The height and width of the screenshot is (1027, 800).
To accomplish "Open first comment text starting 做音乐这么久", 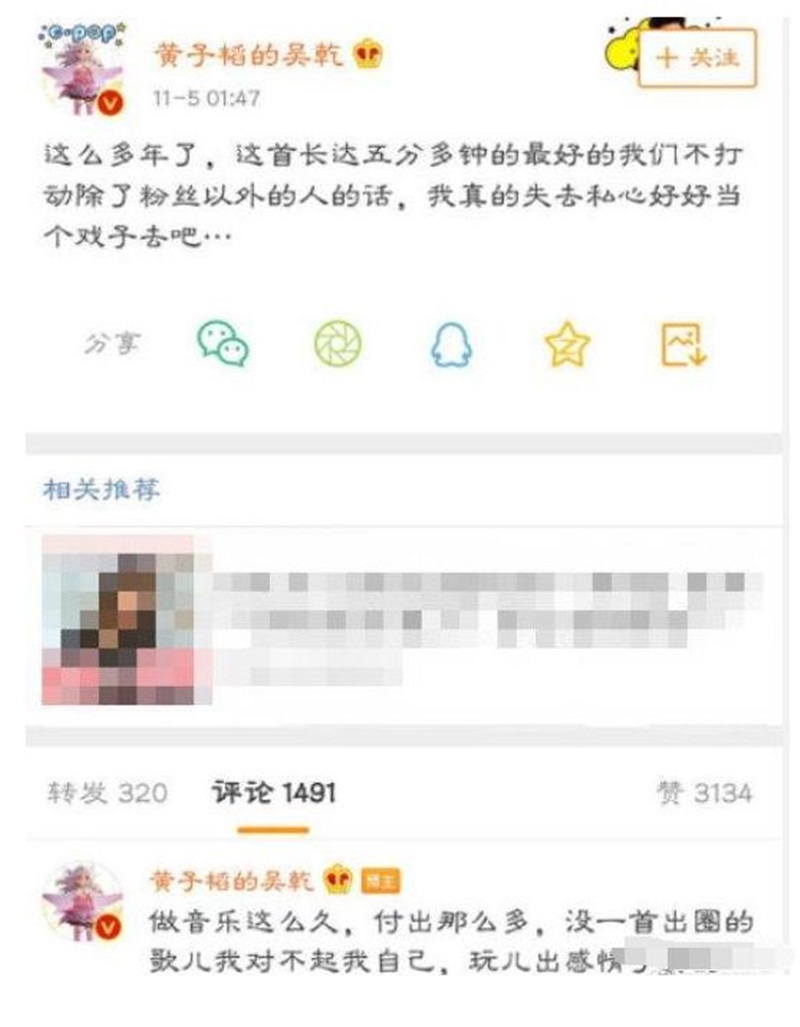I will tap(451, 941).
